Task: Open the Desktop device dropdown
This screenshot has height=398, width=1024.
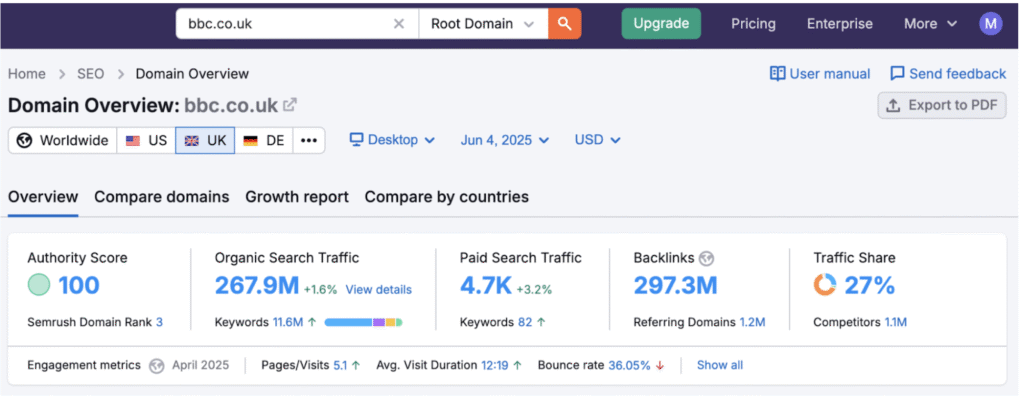Action: pyautogui.click(x=392, y=140)
